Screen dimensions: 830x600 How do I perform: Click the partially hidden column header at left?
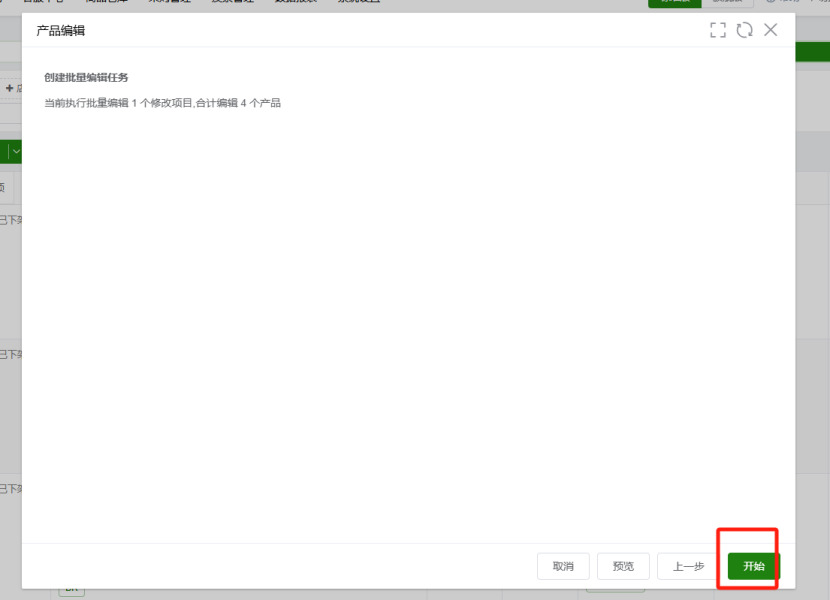(x=5, y=187)
